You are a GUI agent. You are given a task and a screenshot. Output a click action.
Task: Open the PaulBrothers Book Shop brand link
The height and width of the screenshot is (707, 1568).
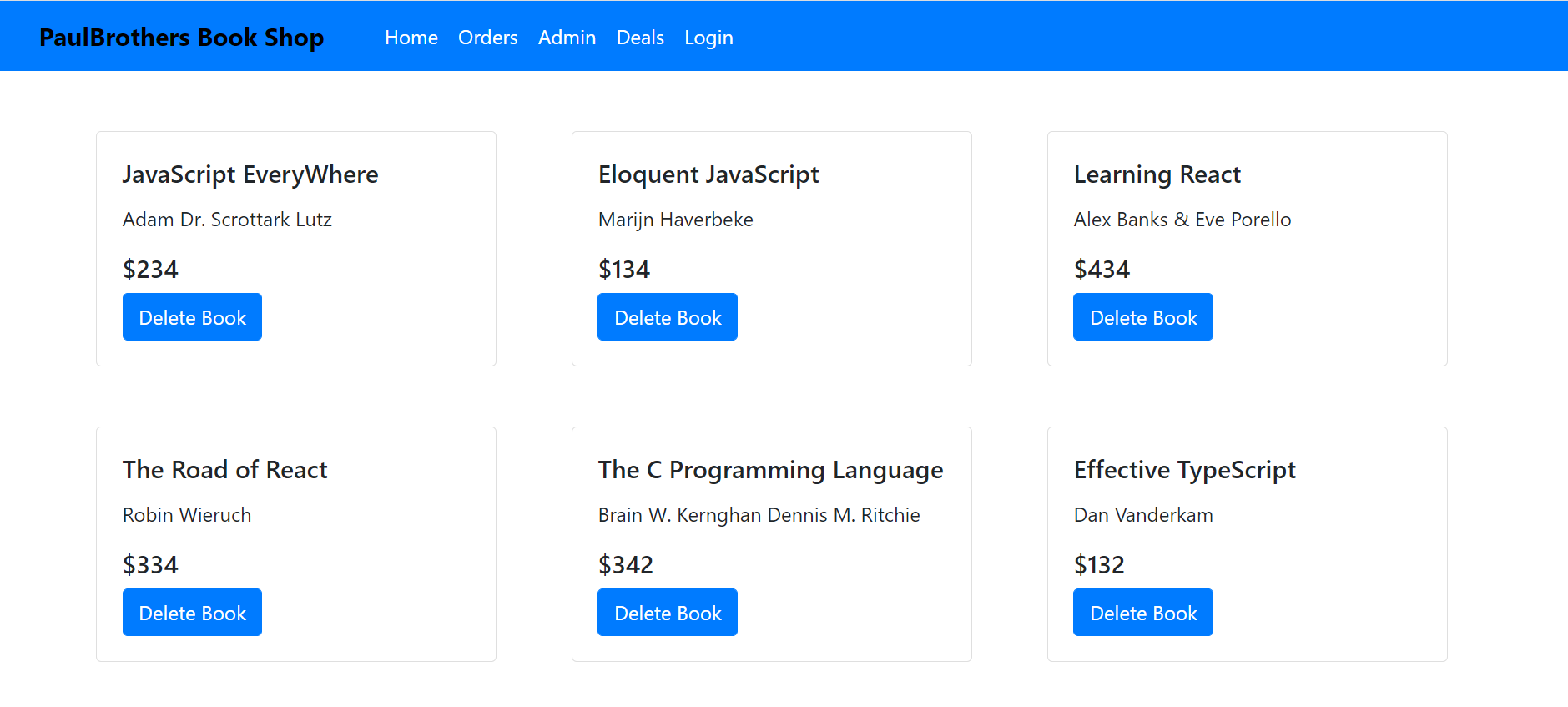point(181,38)
